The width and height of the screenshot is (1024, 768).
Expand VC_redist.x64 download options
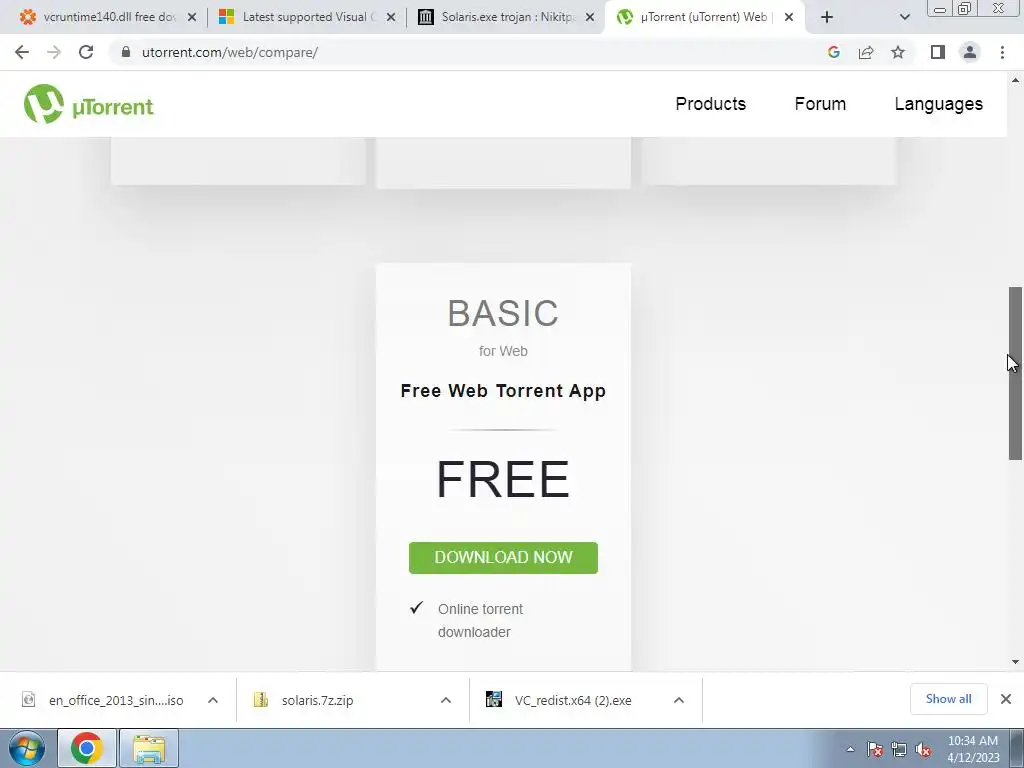tap(679, 700)
